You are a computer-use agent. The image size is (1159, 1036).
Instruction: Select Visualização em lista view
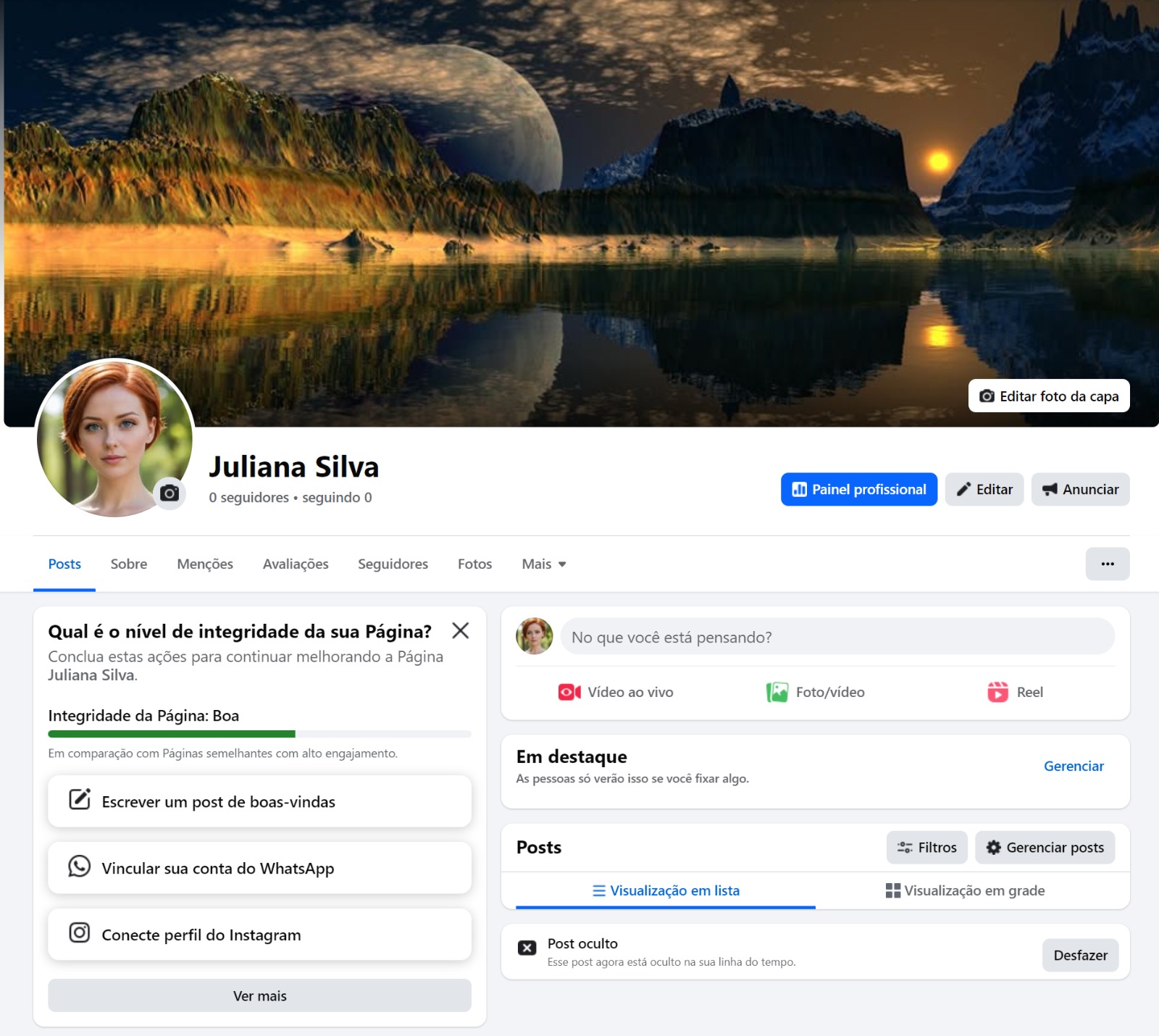(666, 890)
